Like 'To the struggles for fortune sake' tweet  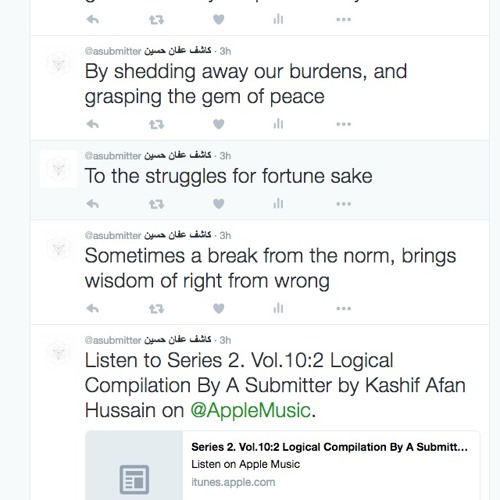tap(219, 204)
